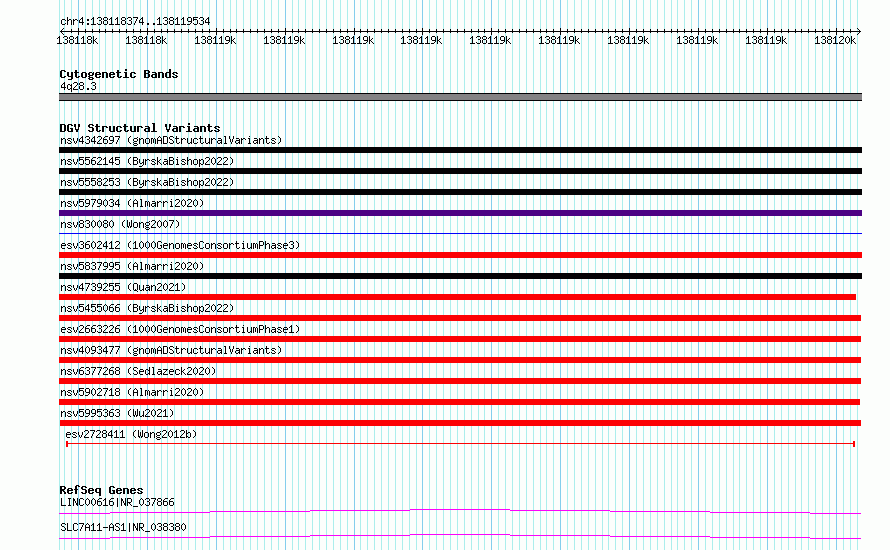Open esv2663226 (1000GenomesConsortiumPhase1) label
The image size is (890, 550).
point(180,329)
